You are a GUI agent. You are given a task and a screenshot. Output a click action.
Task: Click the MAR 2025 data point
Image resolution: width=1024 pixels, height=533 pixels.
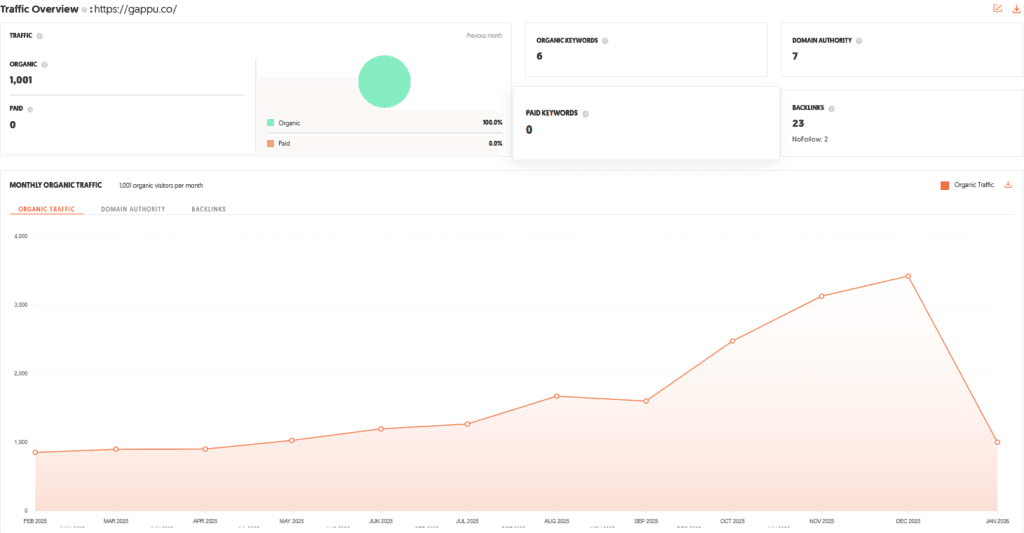pos(116,449)
